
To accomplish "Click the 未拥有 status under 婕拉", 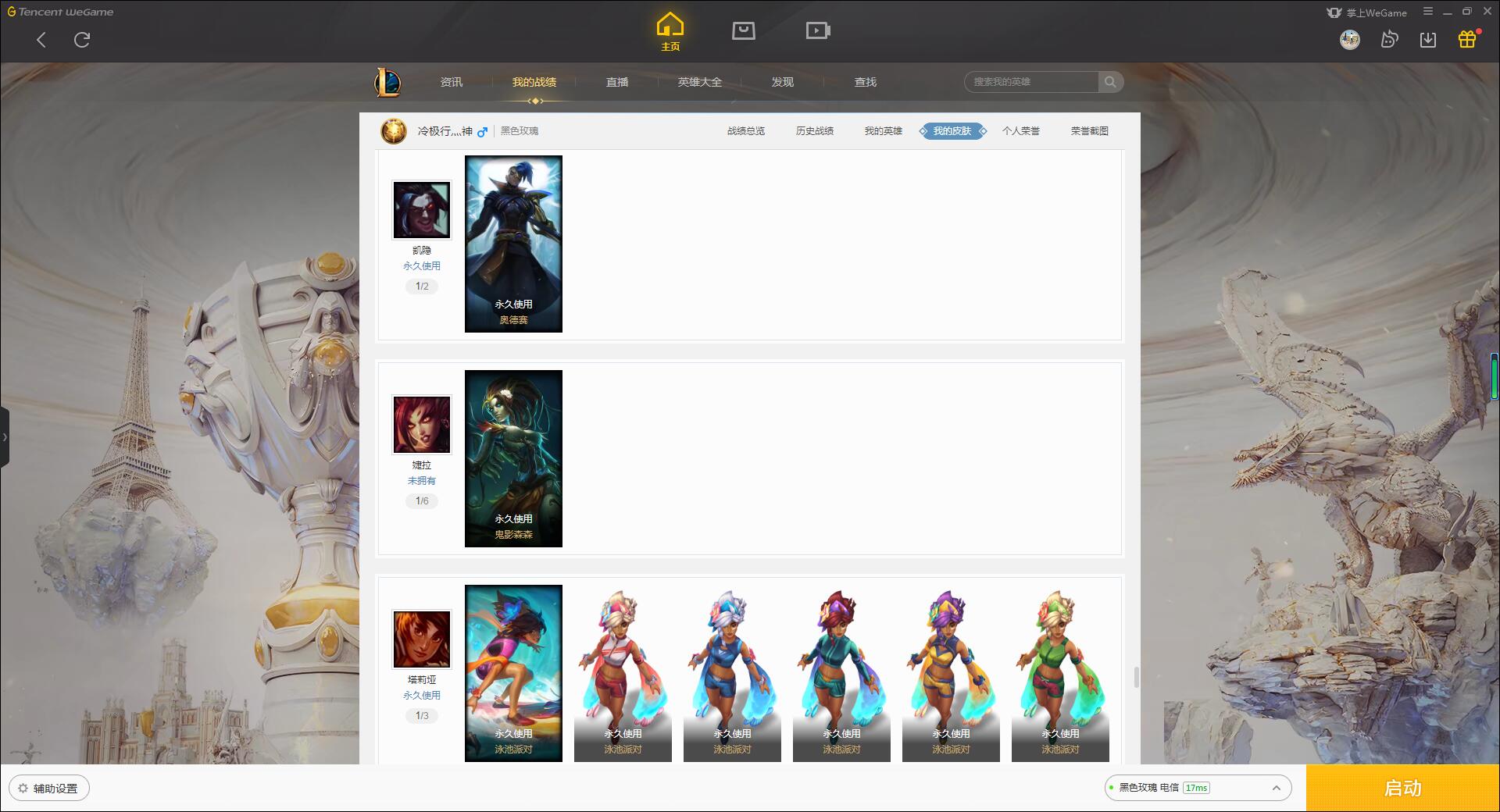I will (x=422, y=481).
